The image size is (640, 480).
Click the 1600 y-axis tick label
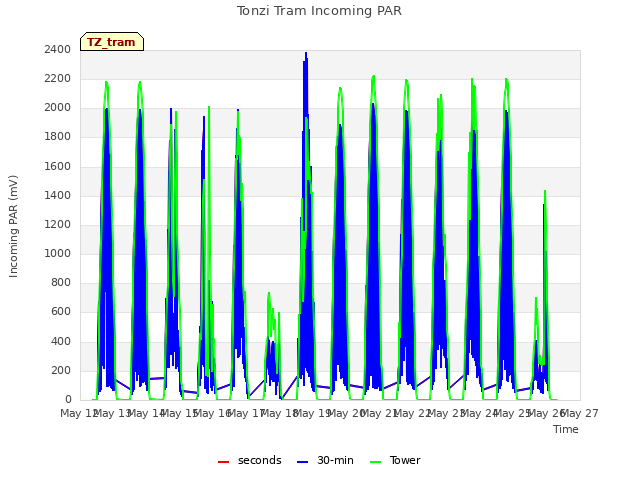(x=58, y=166)
